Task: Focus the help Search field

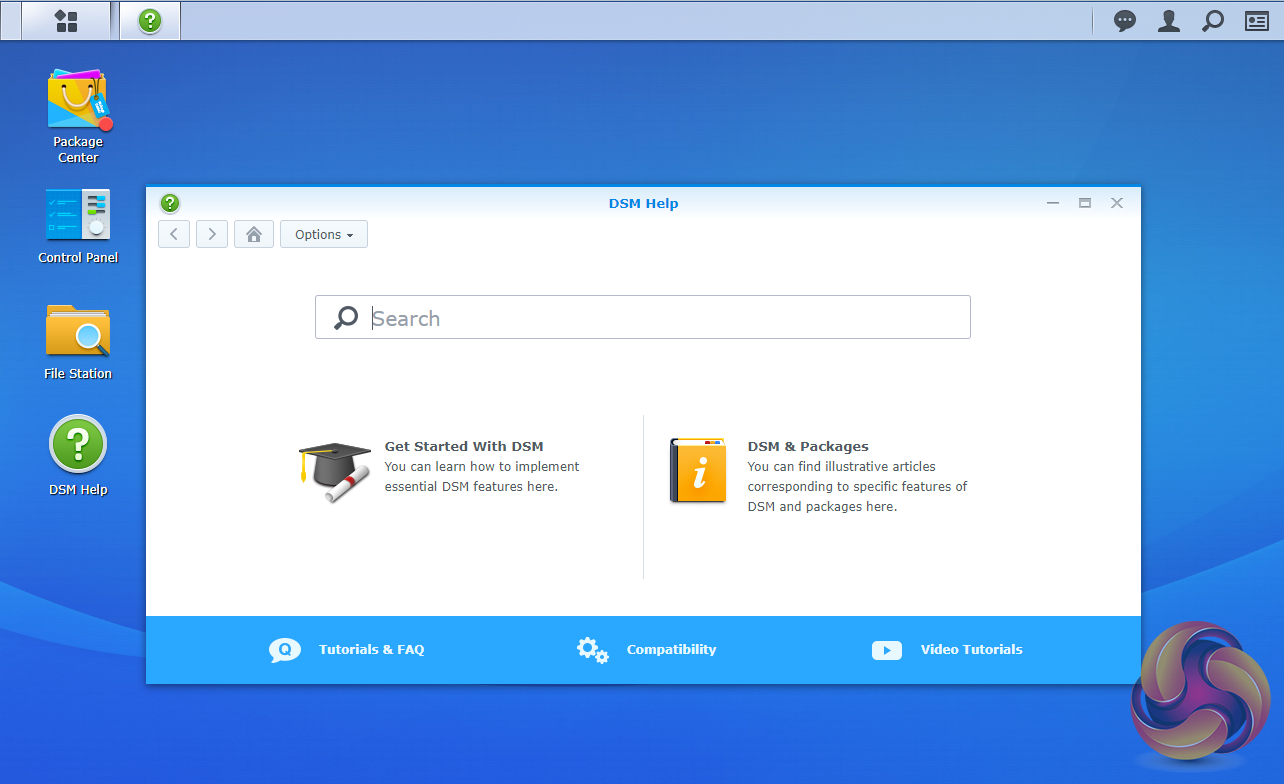Action: 643,317
